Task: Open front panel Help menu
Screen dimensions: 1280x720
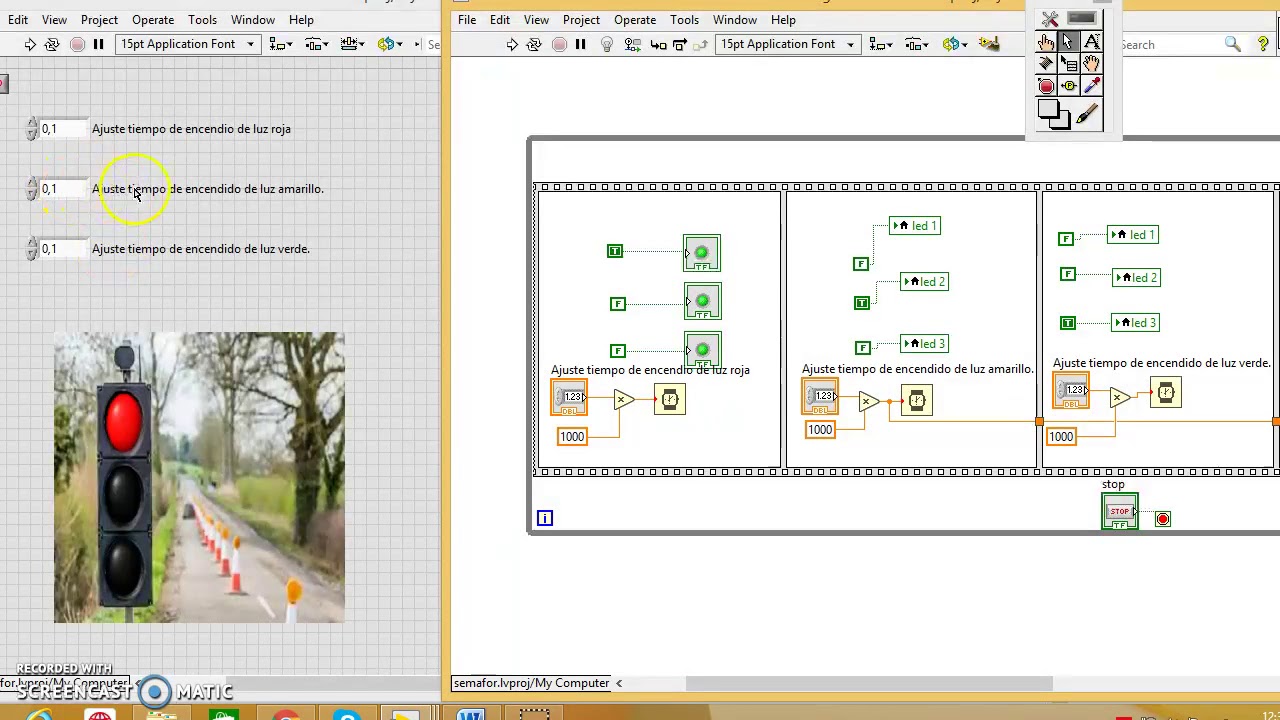Action: [x=301, y=20]
